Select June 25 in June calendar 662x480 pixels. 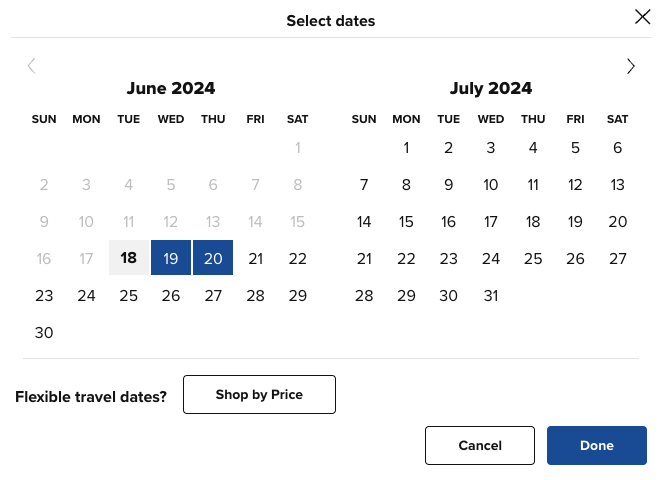point(128,295)
